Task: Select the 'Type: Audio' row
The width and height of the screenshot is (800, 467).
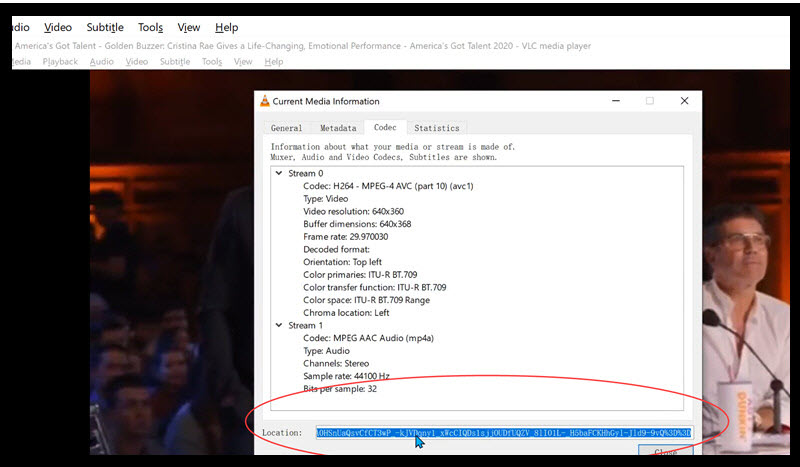Action: [x=327, y=351]
